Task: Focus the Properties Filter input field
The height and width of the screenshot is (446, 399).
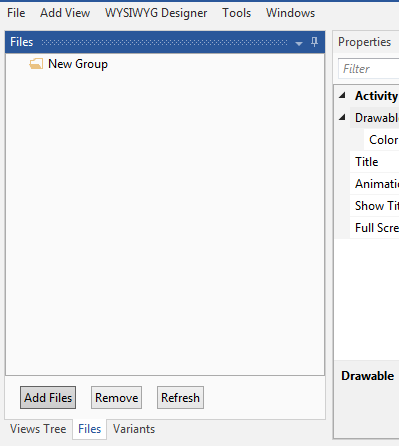Action: pos(368,69)
